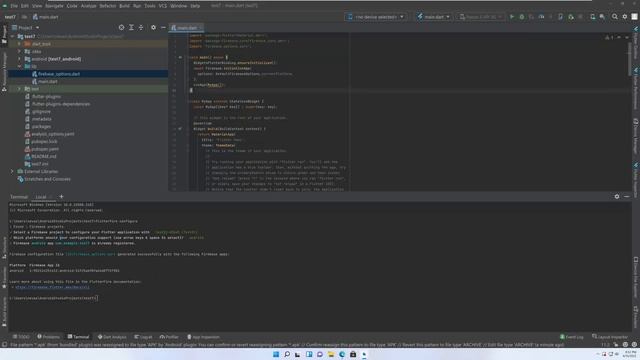Open the main.dart run configuration dropdown

pos(433,17)
